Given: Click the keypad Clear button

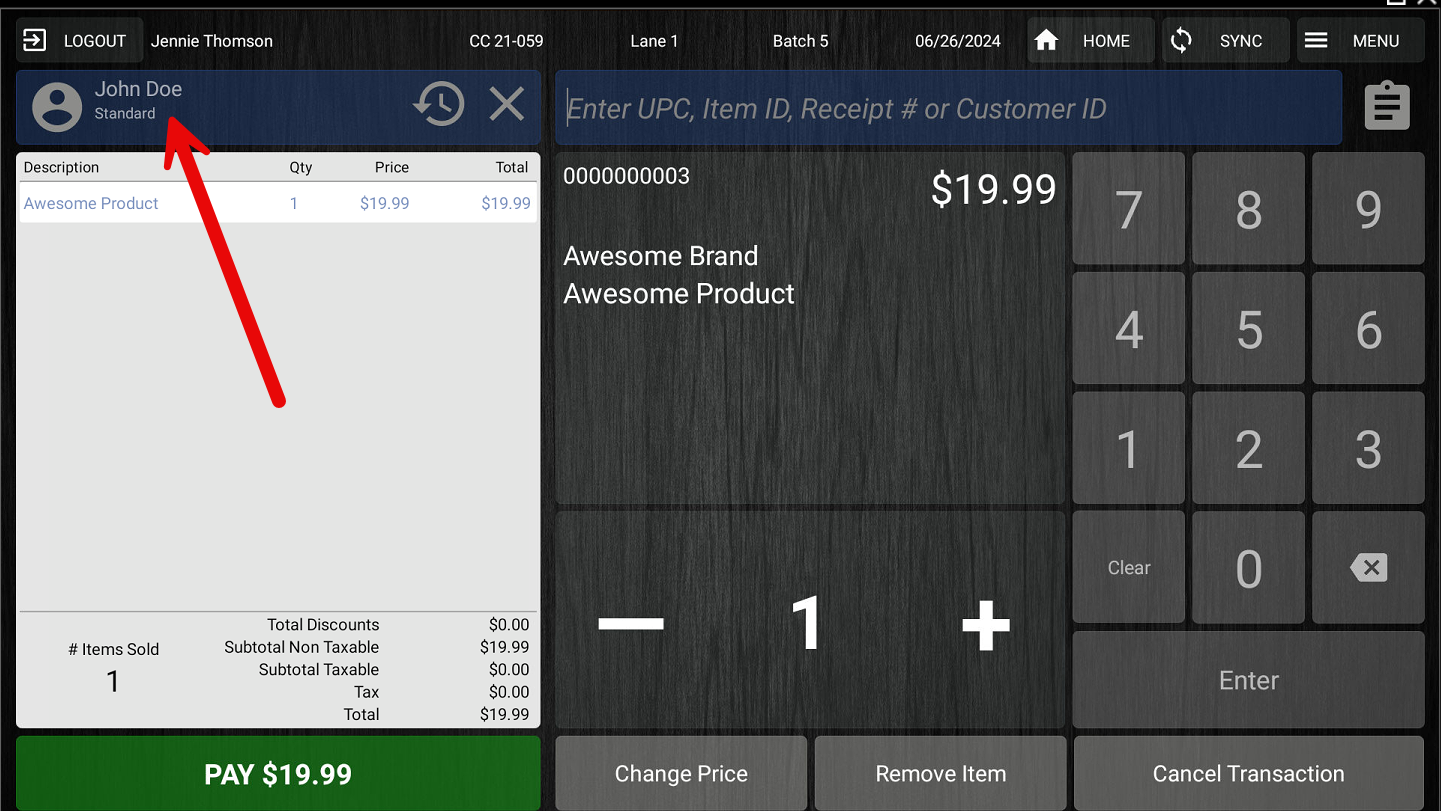Looking at the screenshot, I should pos(1129,568).
